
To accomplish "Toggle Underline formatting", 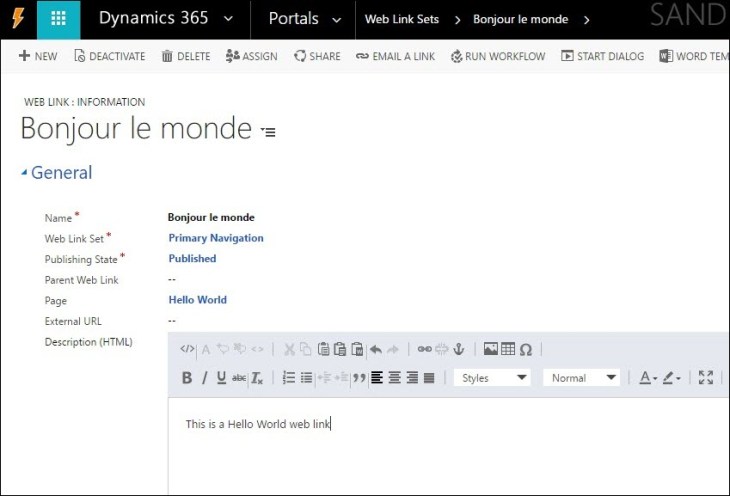I will 222,378.
